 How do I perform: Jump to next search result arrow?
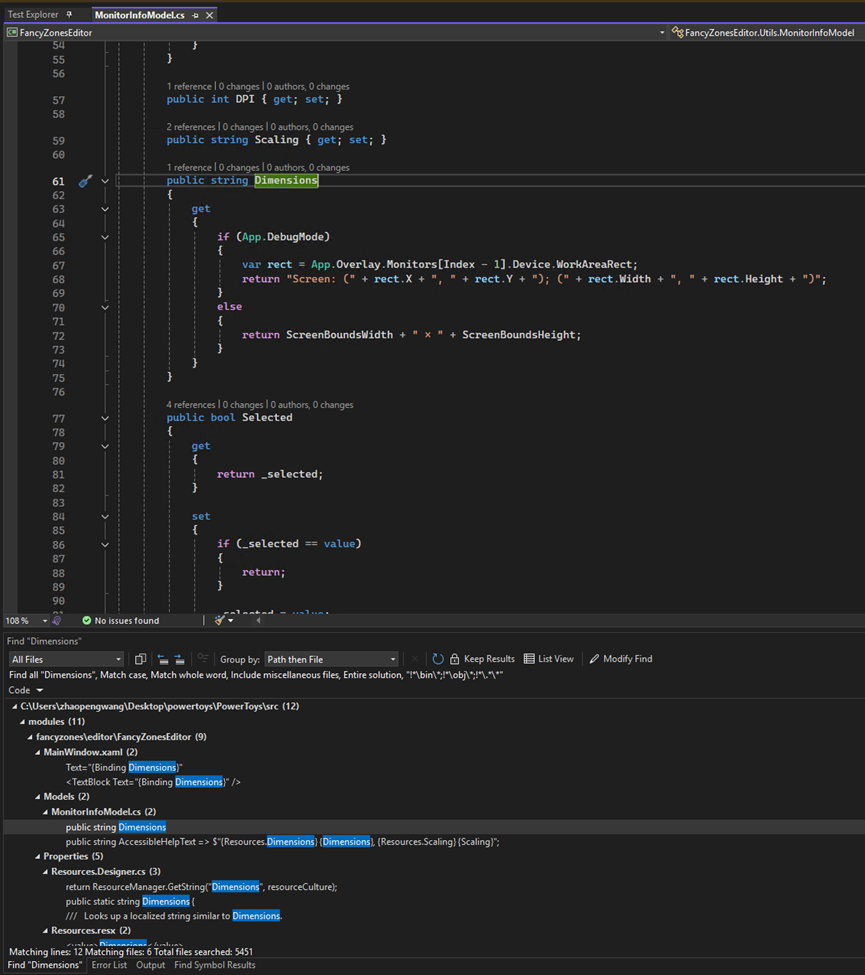coord(179,660)
